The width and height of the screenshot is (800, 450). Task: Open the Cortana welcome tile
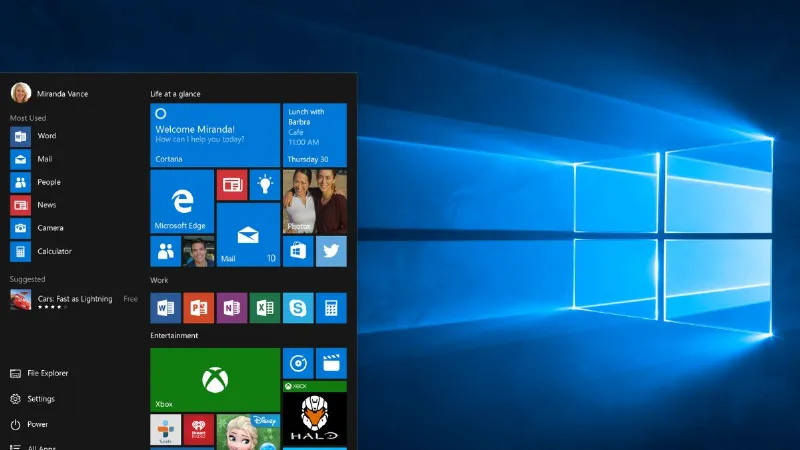[x=215, y=135]
